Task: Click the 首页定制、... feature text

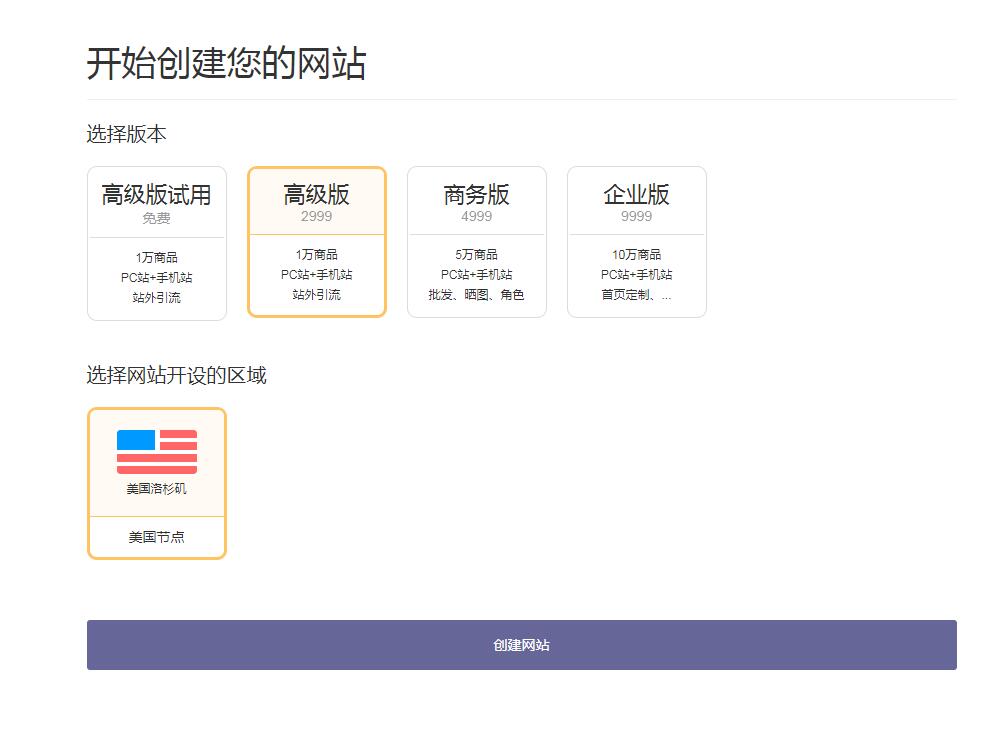Action: coord(637,295)
